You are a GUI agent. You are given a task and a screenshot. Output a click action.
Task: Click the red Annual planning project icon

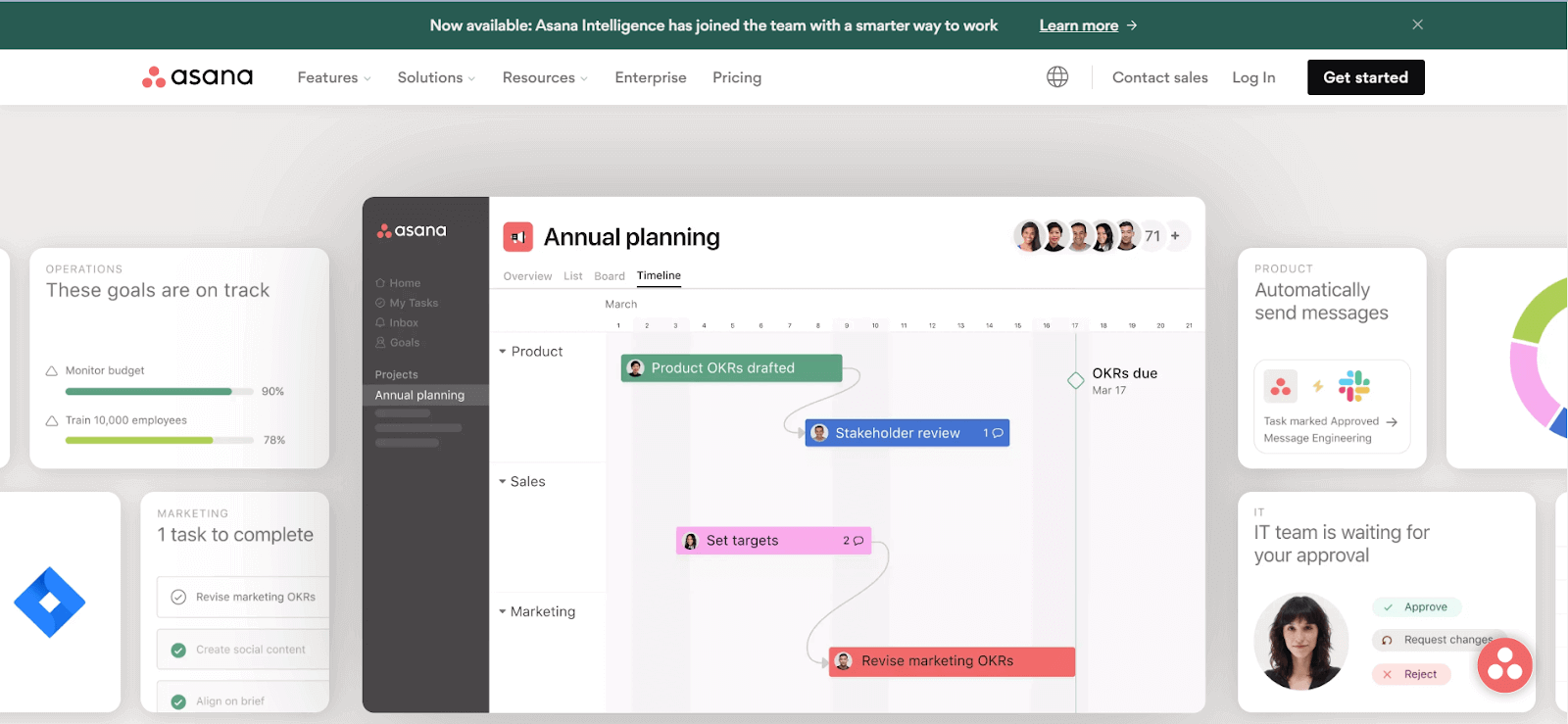tap(517, 237)
